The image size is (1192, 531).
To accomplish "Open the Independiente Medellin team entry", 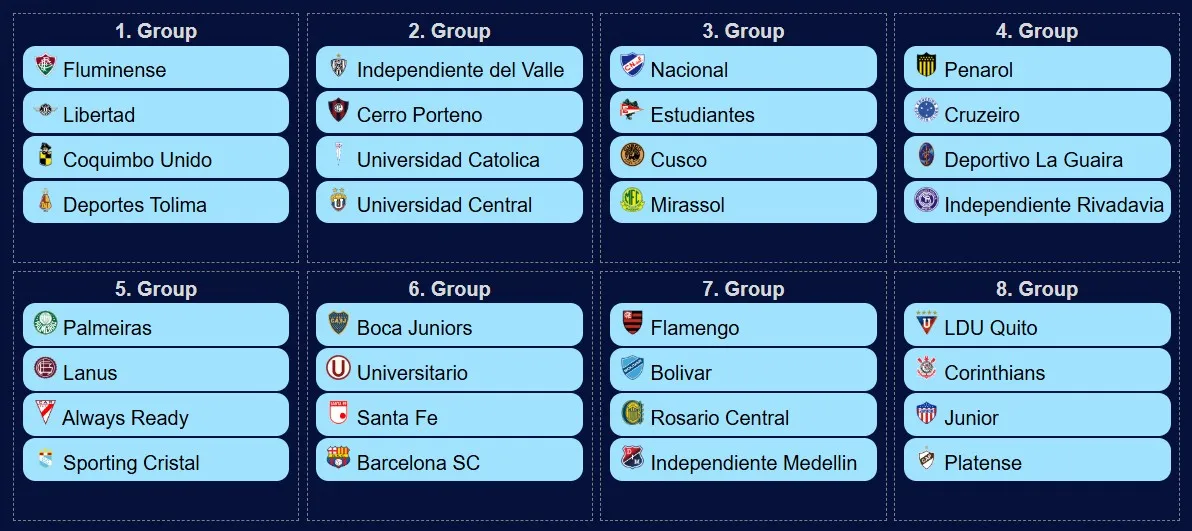I will (x=753, y=463).
